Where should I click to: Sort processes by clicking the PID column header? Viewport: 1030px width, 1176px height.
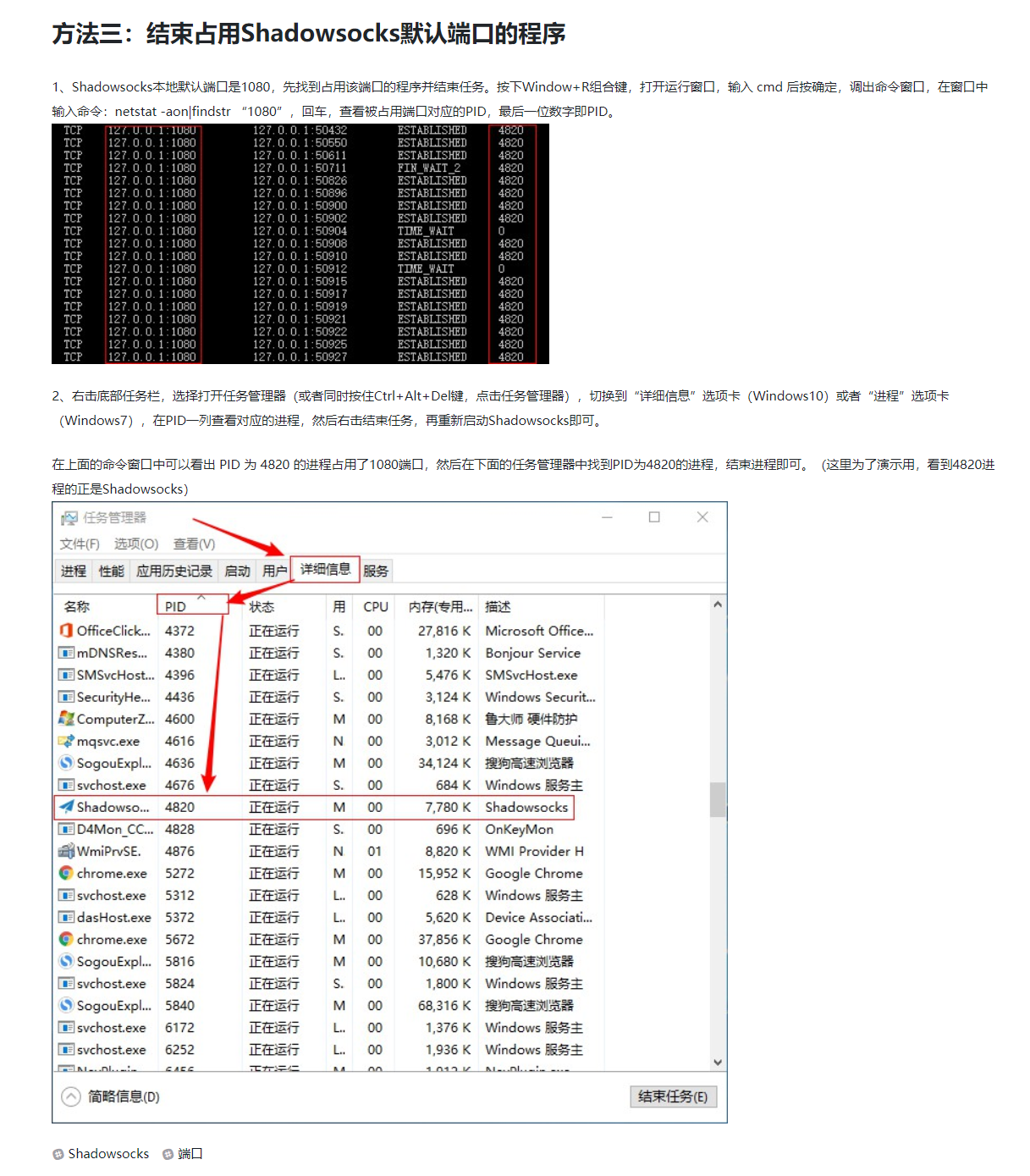tap(174, 605)
